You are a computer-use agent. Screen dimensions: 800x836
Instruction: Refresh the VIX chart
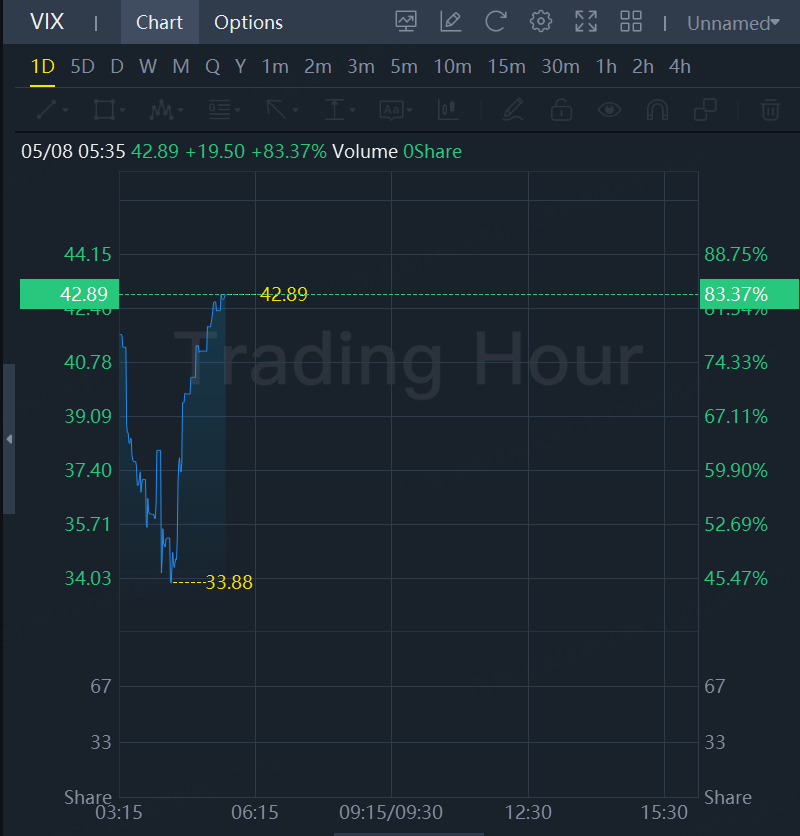[x=496, y=22]
